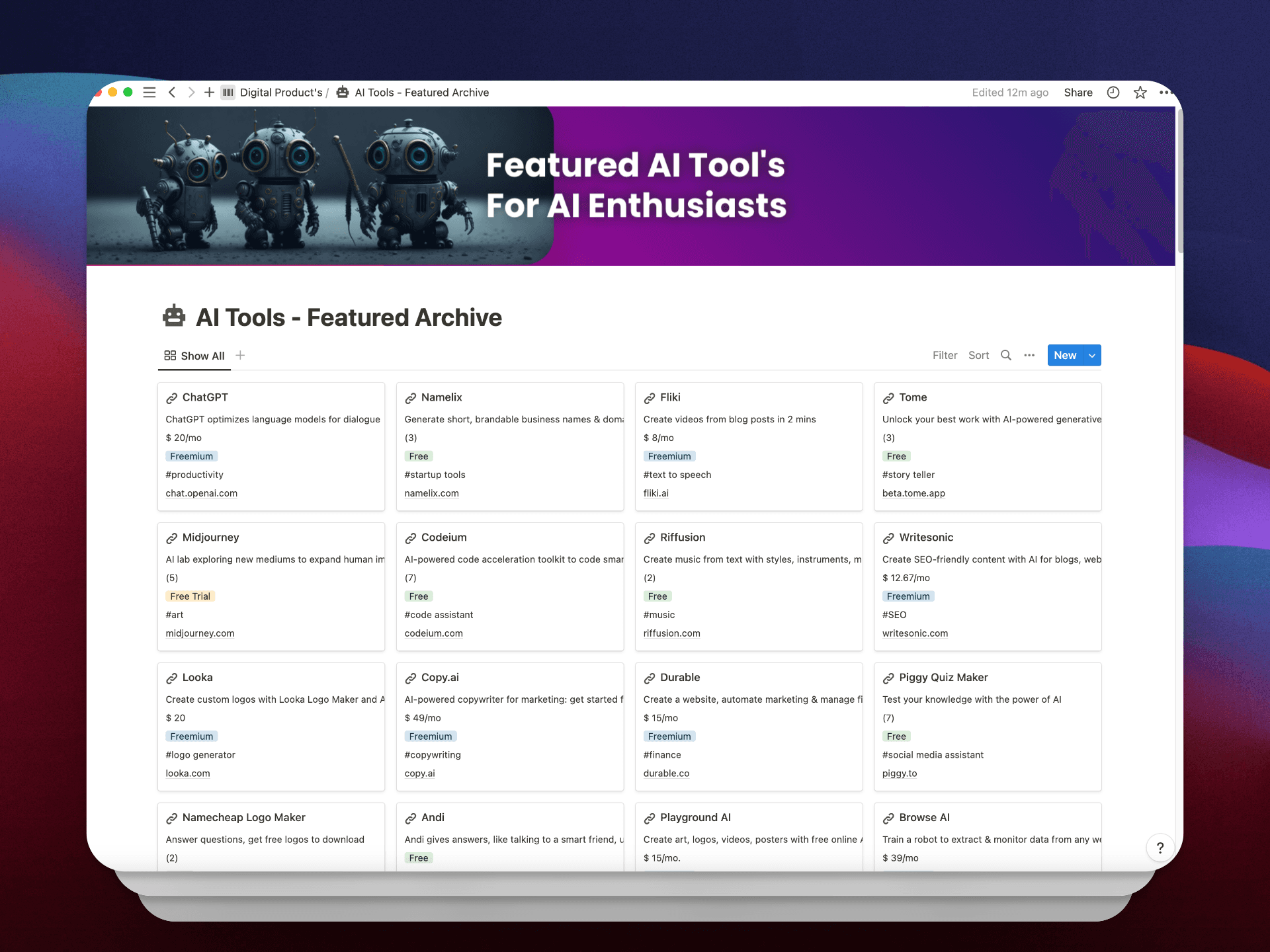Open the midjourney.com link
1270x952 pixels.
point(200,633)
